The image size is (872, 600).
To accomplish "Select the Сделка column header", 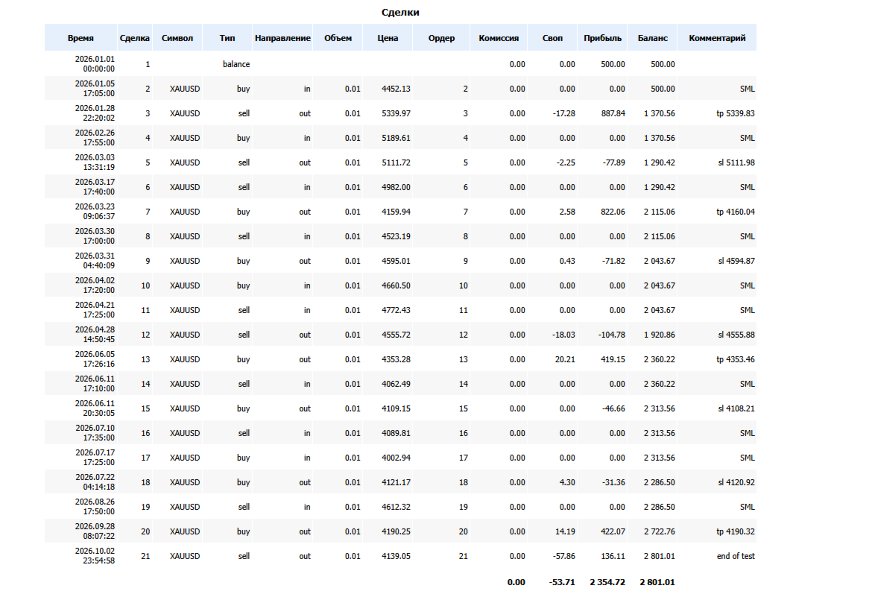I will tap(135, 38).
